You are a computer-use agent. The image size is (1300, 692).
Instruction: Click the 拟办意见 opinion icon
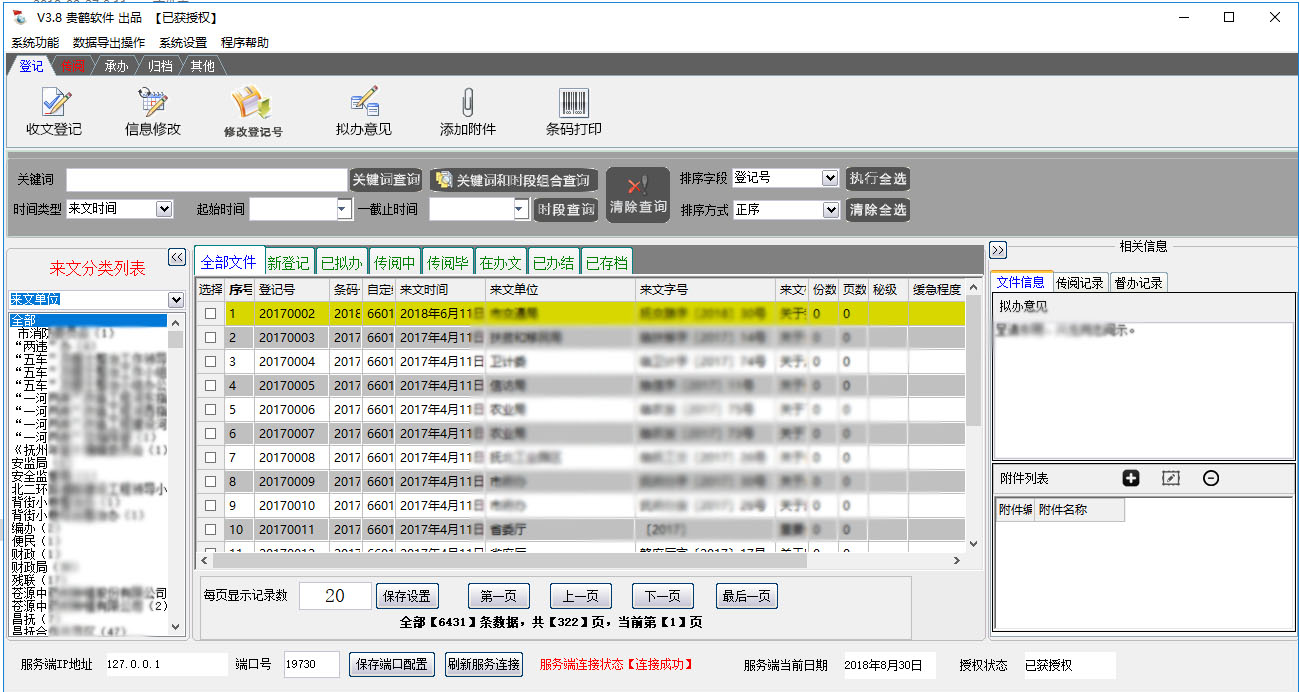point(364,110)
